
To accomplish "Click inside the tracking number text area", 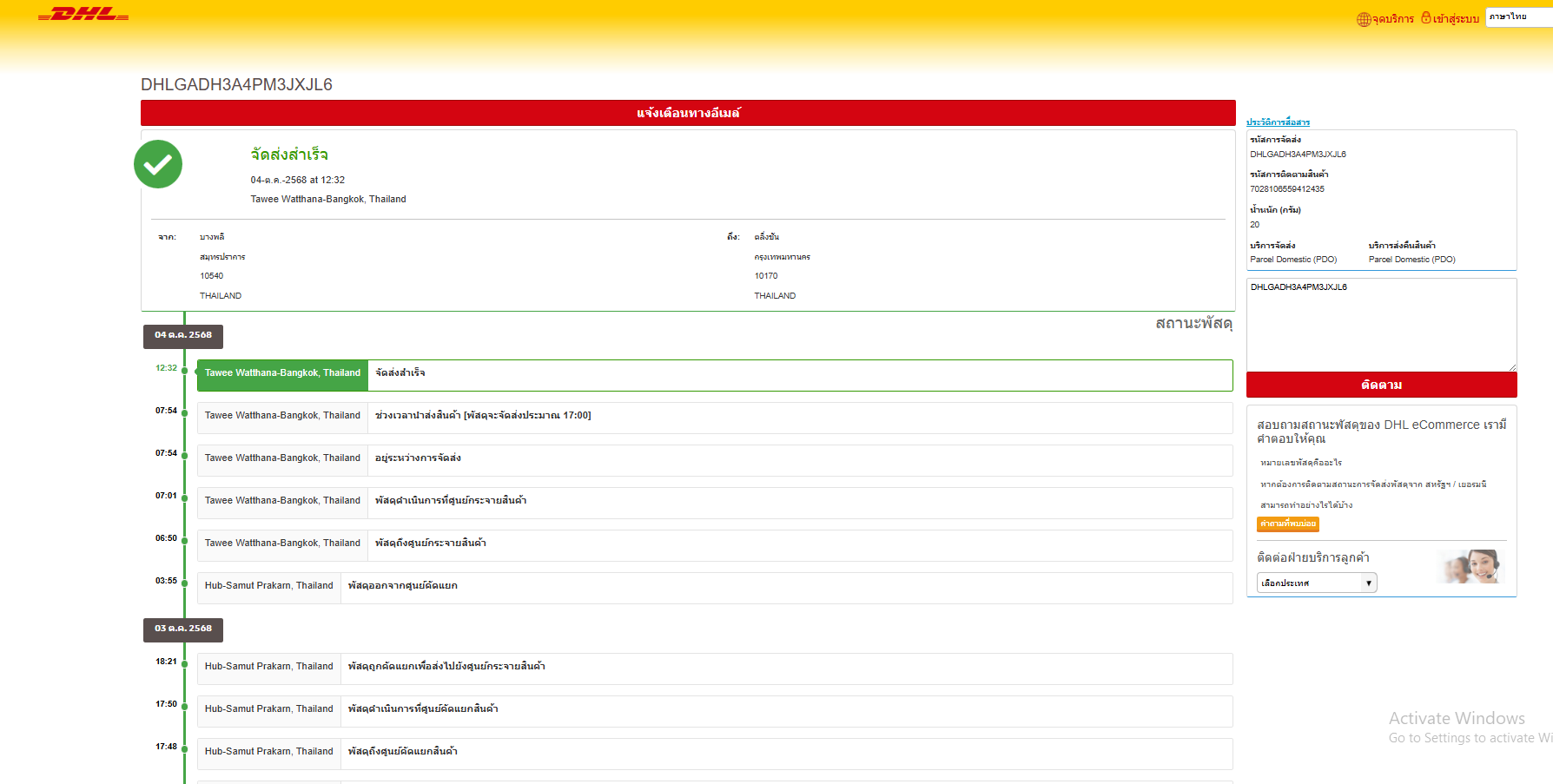I will coord(1382,325).
